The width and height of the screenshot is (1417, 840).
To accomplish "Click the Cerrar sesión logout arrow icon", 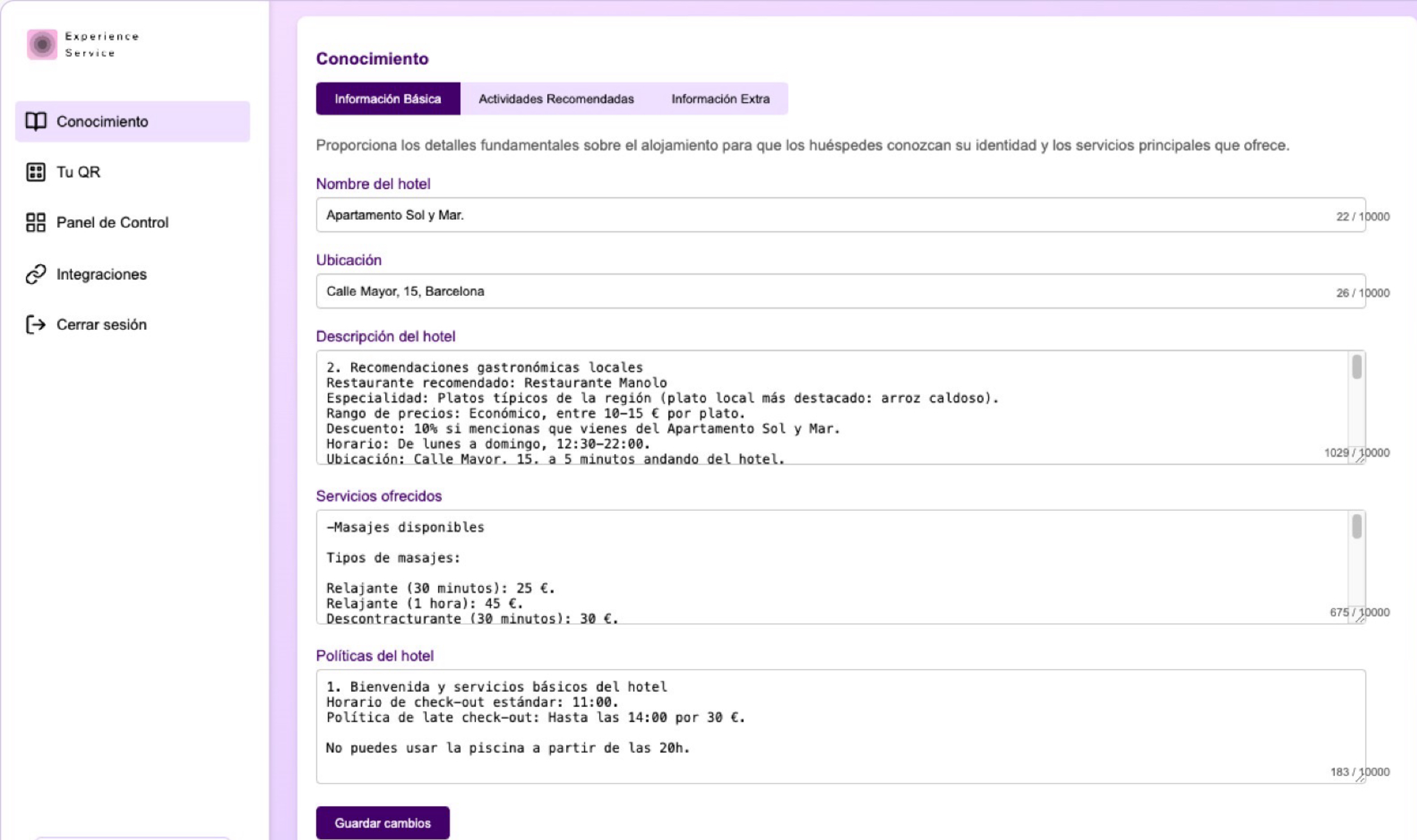I will click(x=36, y=324).
